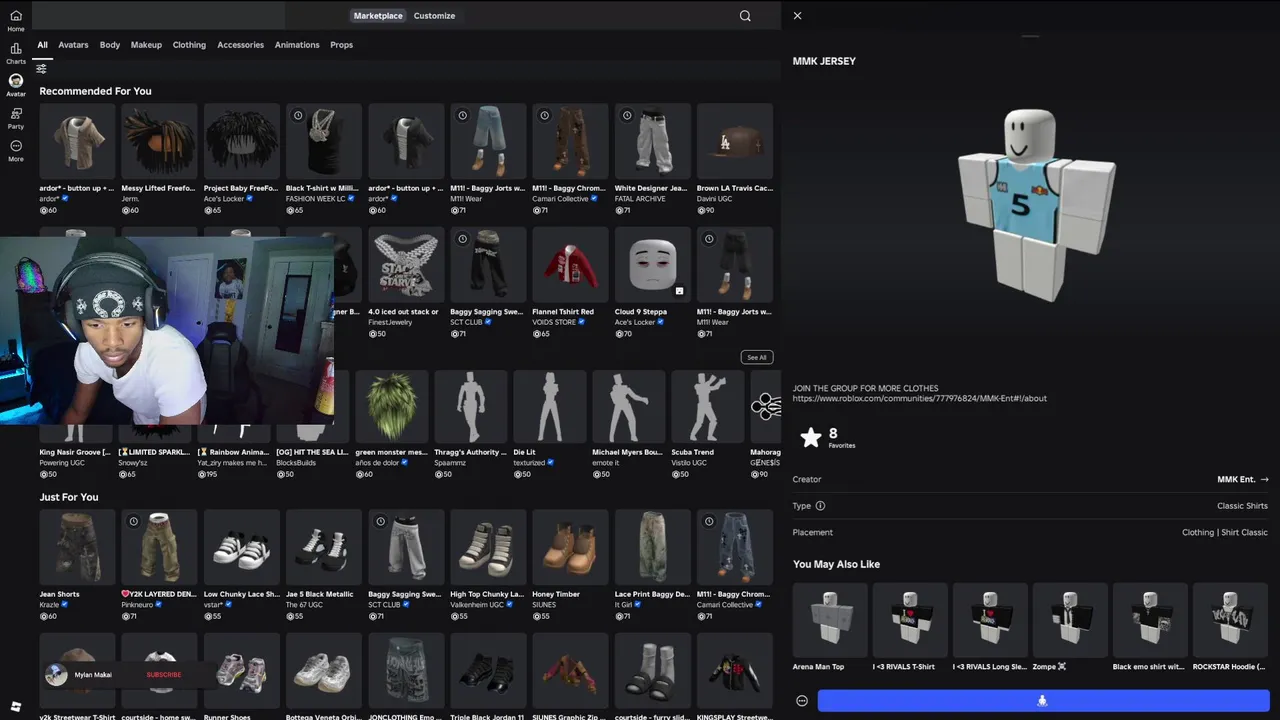Image resolution: width=1280 pixels, height=720 pixels.
Task: Open the I <3 RIVALS T-Shirt suggestion
Action: [910, 627]
